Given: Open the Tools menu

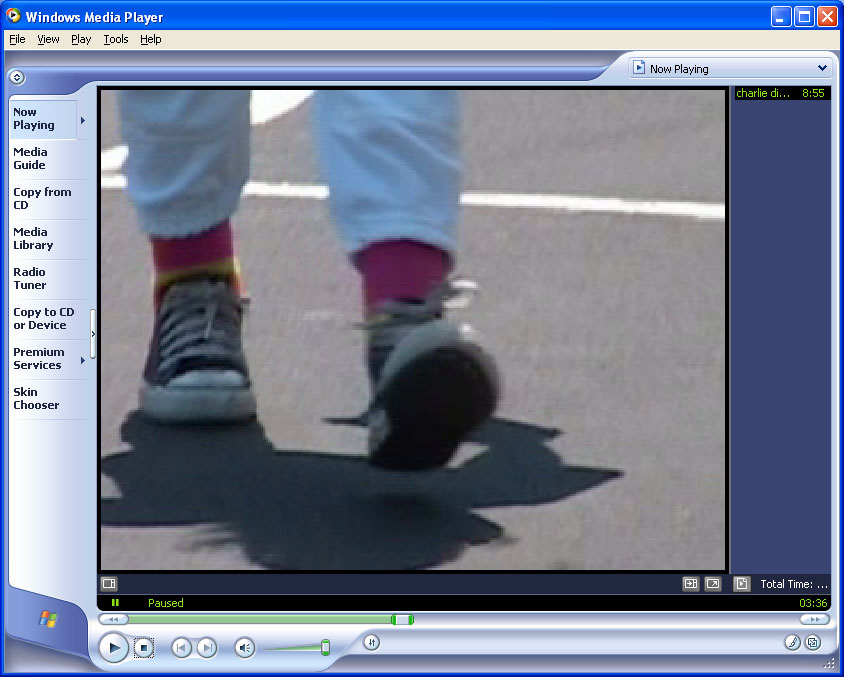Looking at the screenshot, I should [x=116, y=39].
